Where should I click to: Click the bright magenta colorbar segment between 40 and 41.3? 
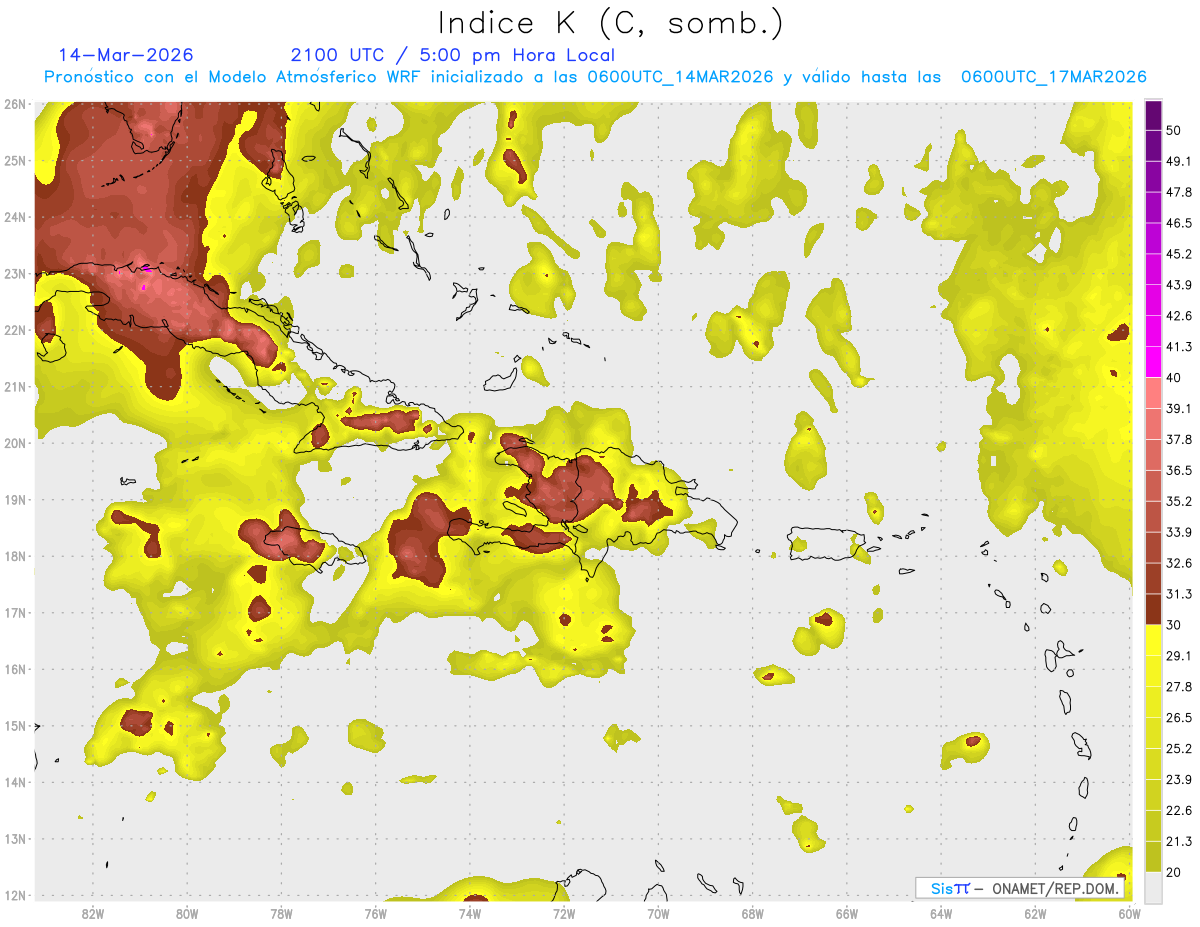tap(1153, 362)
